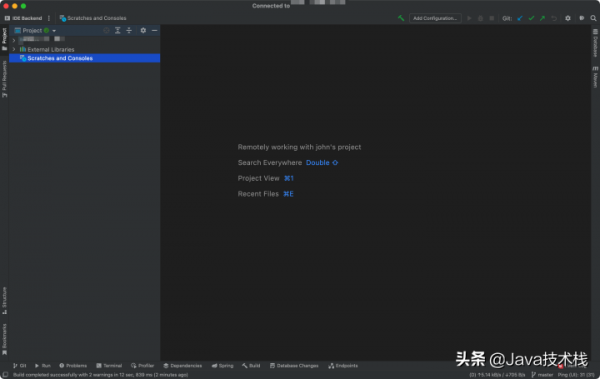Click the Stop square icon in toolbar

(492, 18)
